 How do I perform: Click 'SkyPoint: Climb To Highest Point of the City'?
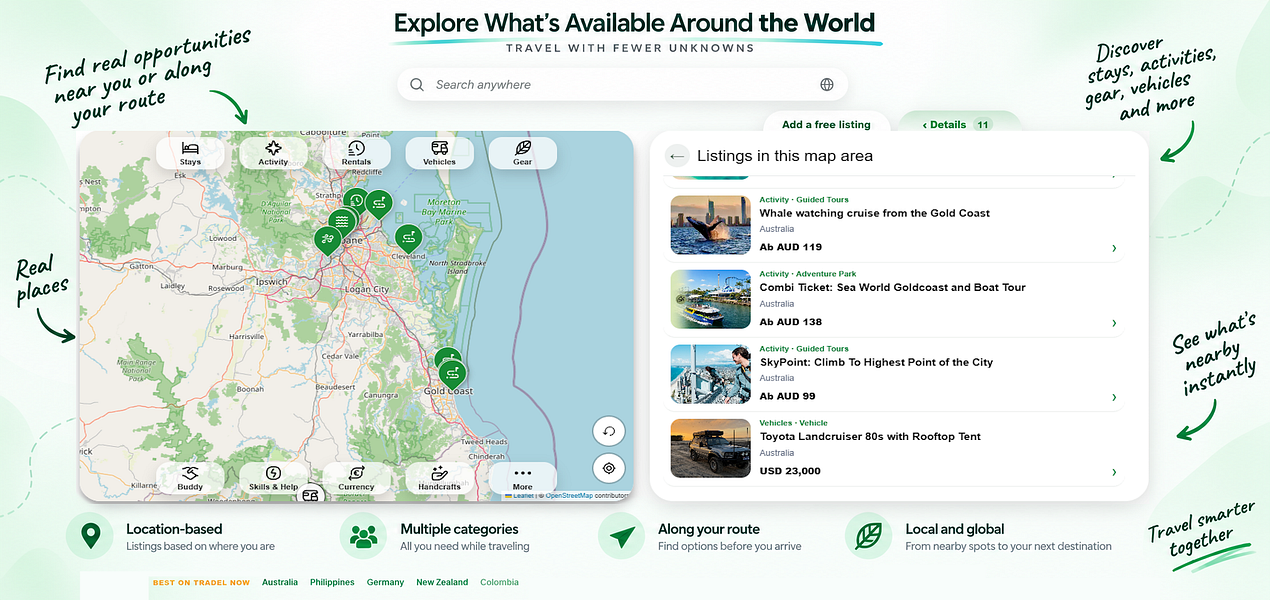[876, 362]
